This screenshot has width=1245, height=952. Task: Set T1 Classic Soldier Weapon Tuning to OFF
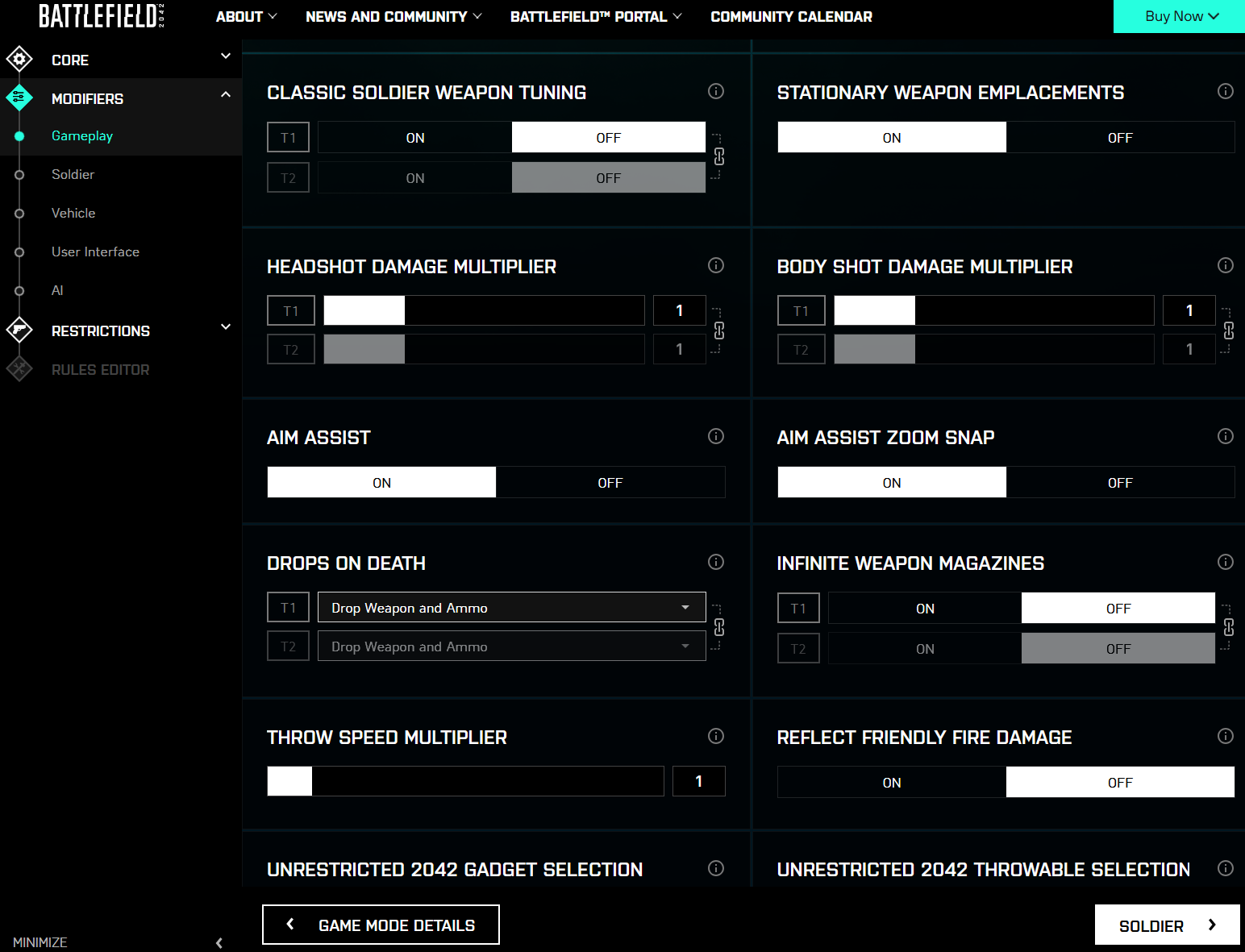pos(609,138)
